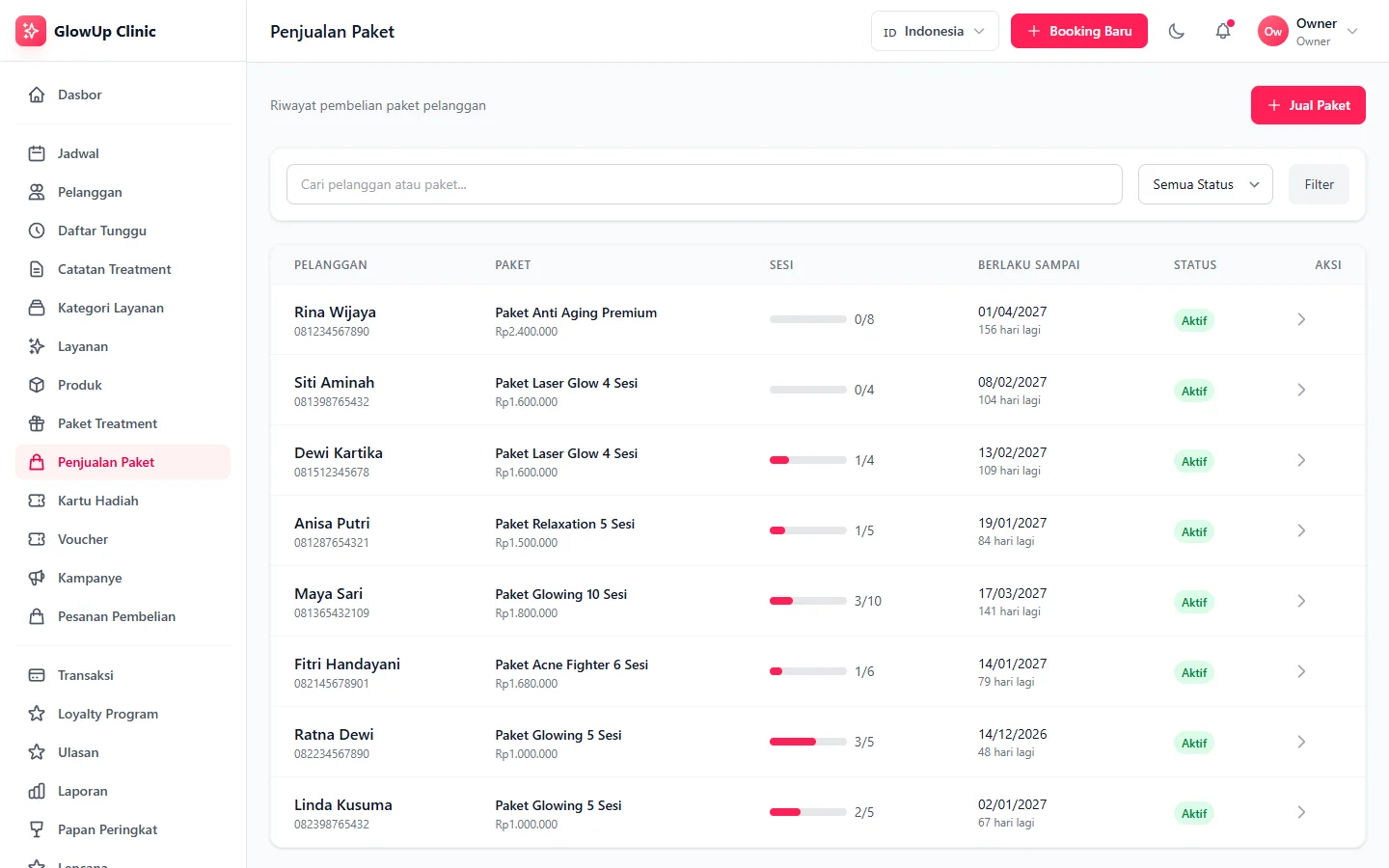Click the GlowUp Clinic logo icon
The height and width of the screenshot is (868, 1389).
[31, 31]
